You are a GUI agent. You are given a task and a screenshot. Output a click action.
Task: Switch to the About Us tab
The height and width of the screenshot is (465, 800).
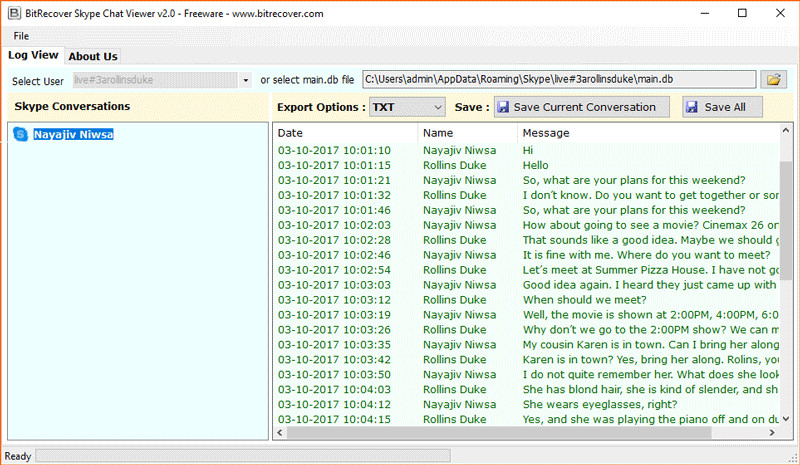[x=93, y=56]
